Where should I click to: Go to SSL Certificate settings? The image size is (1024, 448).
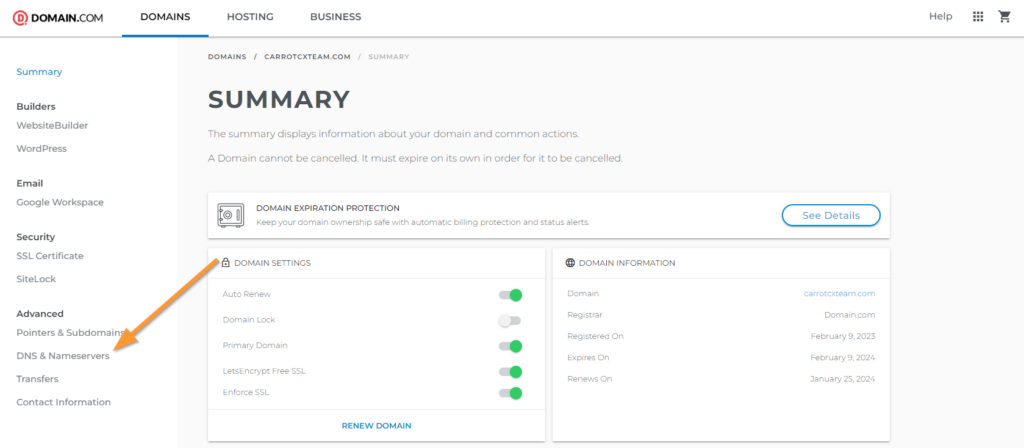(50, 256)
